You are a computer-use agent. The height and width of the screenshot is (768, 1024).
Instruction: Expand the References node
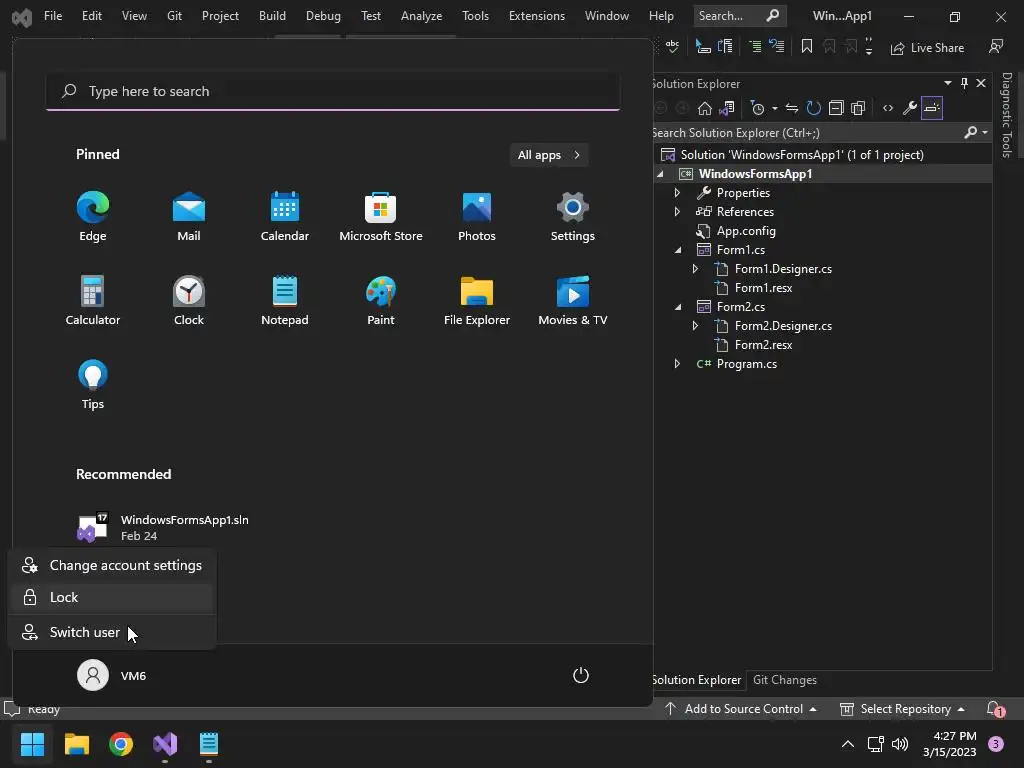pos(677,212)
